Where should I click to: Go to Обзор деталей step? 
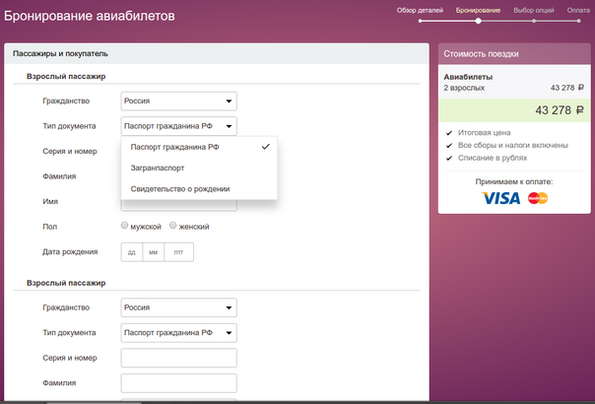(x=420, y=10)
